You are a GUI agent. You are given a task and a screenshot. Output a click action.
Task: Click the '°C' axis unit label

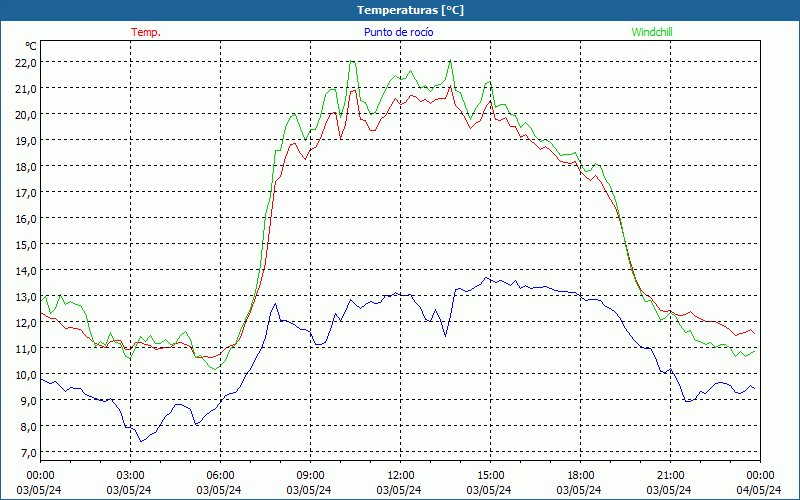pos(31,46)
